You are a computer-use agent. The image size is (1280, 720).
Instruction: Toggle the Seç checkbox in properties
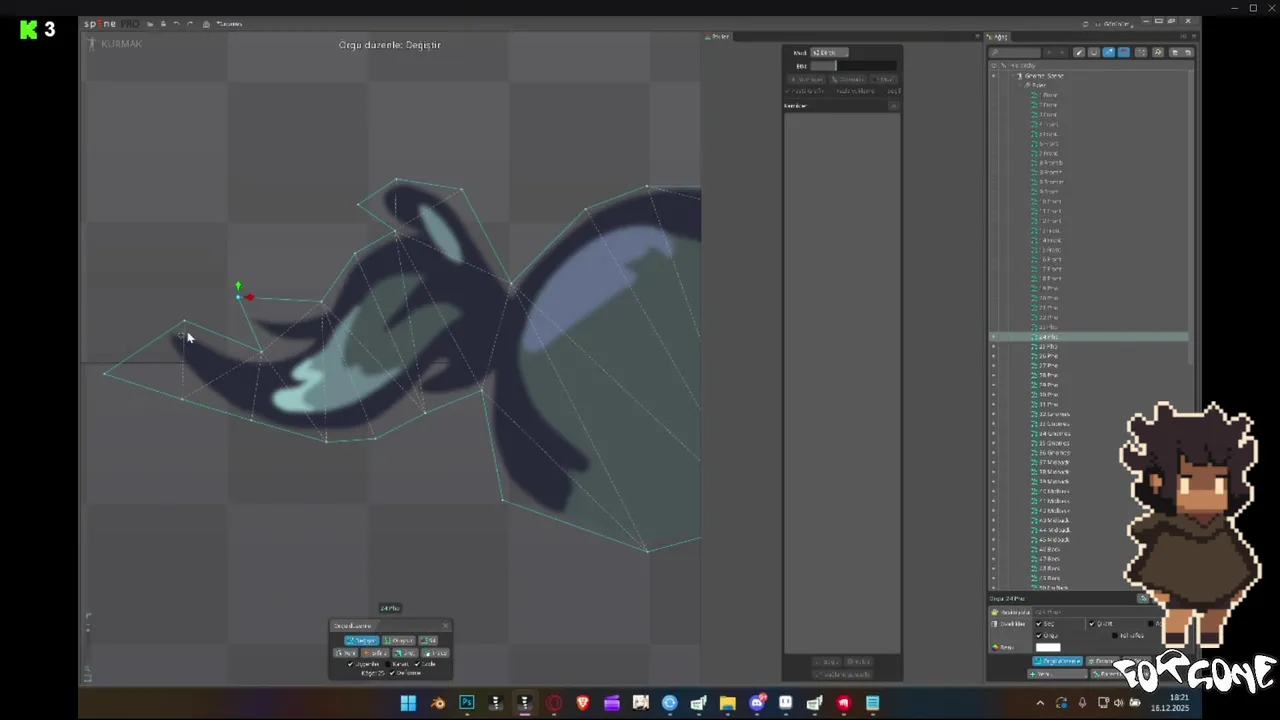coord(1039,624)
